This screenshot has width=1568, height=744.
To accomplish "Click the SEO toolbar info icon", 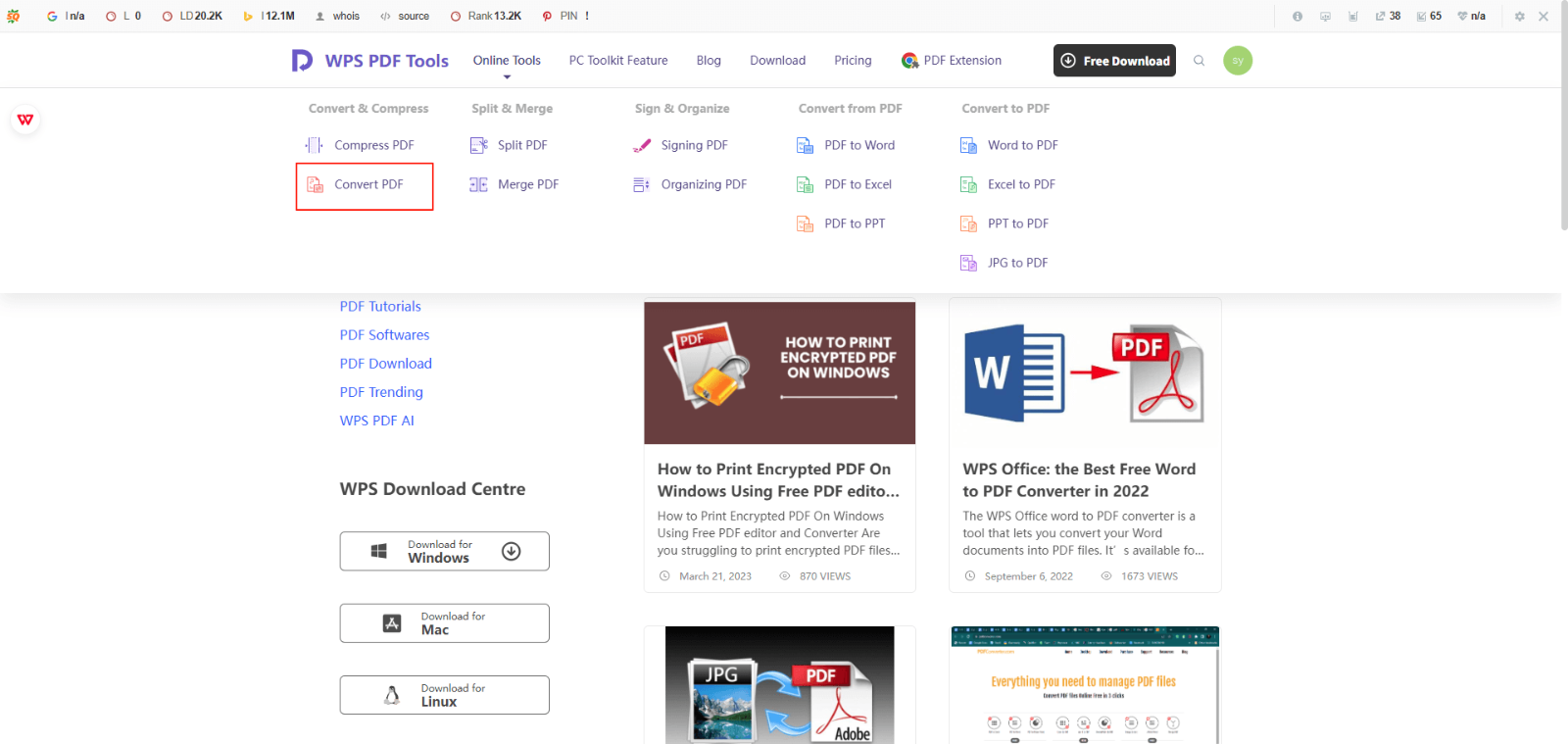I will (1298, 16).
